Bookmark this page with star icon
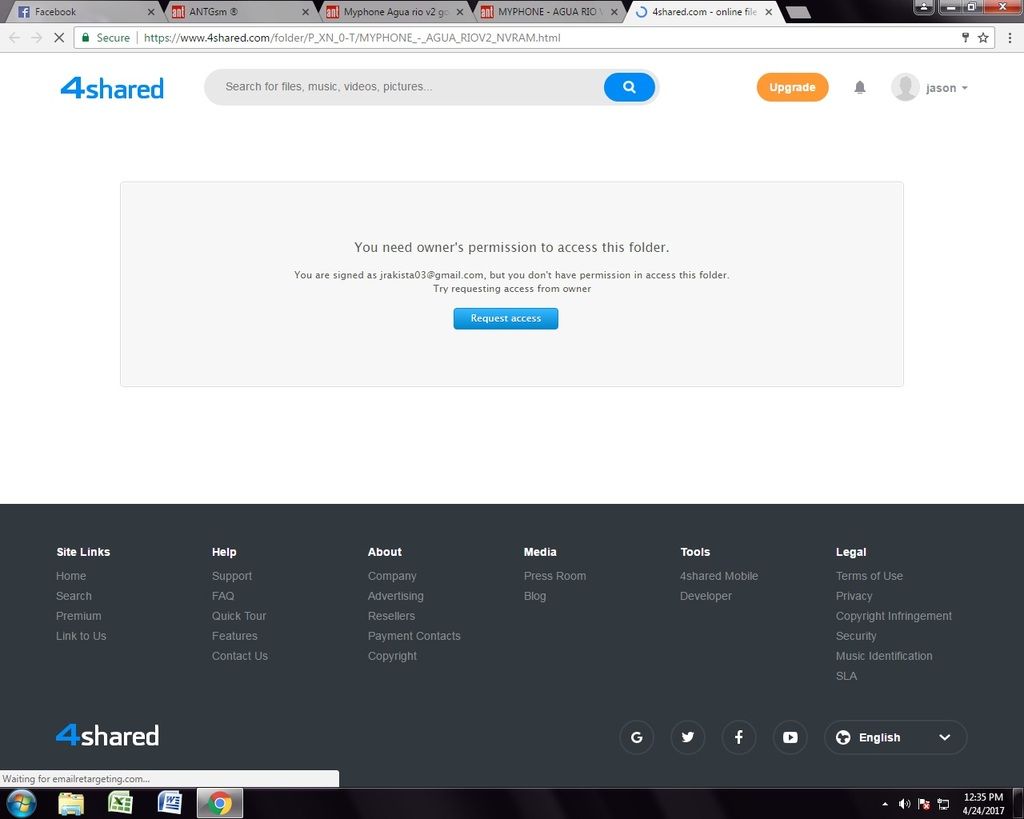Image resolution: width=1024 pixels, height=819 pixels. [x=983, y=38]
